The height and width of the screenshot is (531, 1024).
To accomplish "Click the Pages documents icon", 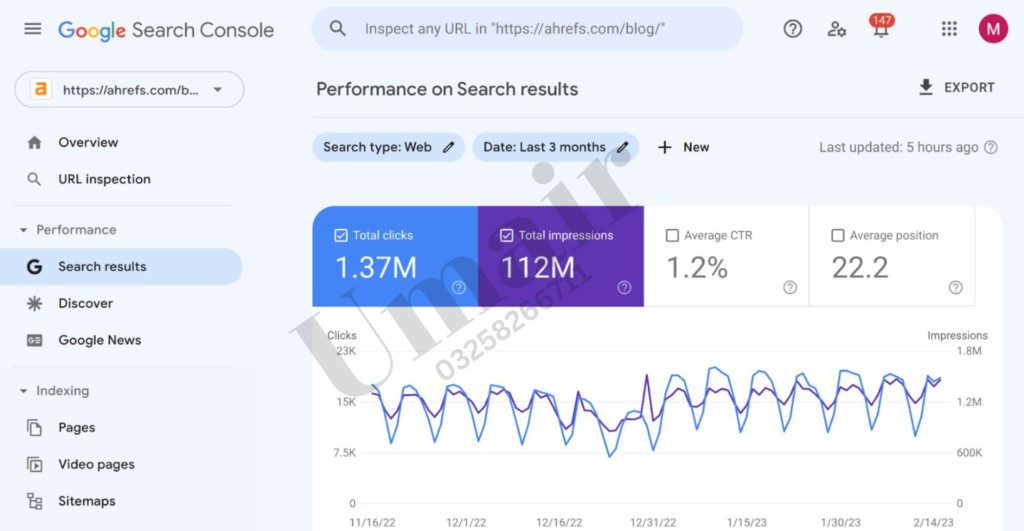I will 35,428.
